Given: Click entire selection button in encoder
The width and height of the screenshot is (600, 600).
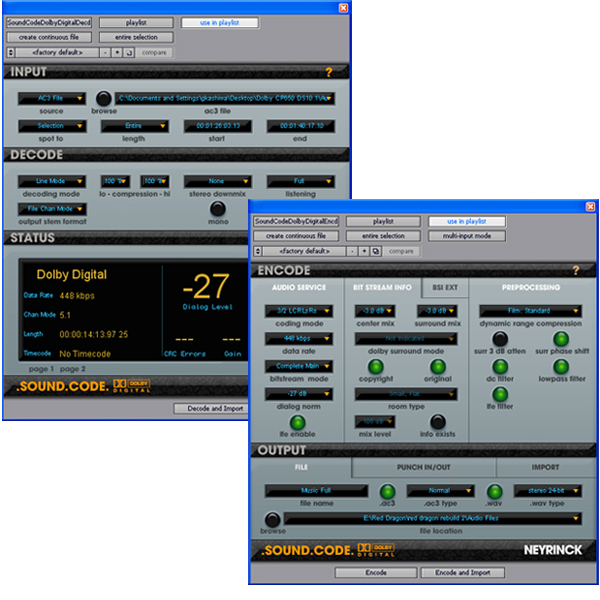Looking at the screenshot, I should click(383, 236).
